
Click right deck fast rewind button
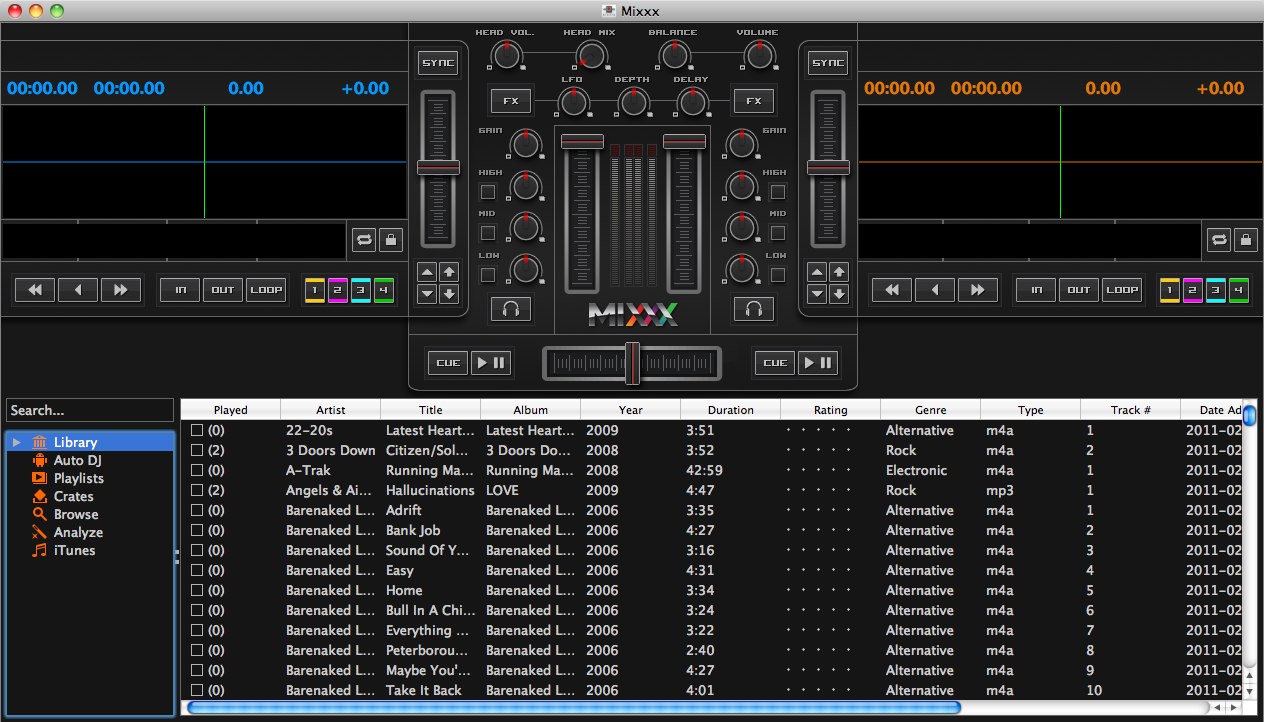[892, 290]
